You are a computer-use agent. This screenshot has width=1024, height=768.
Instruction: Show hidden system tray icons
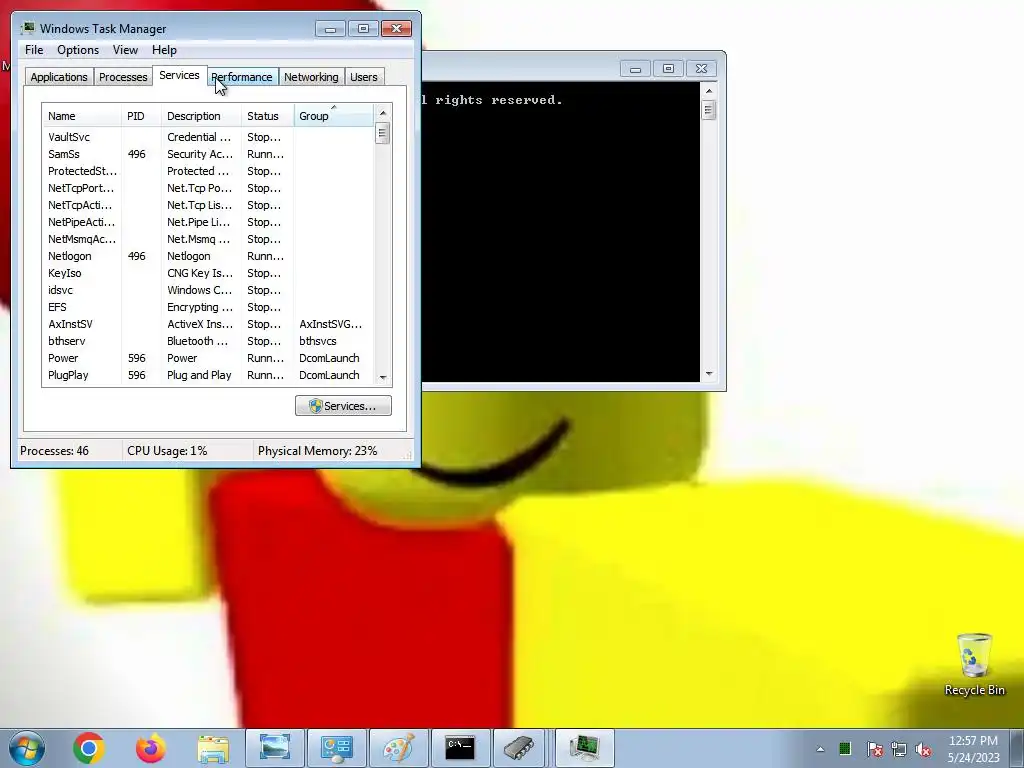click(x=820, y=749)
